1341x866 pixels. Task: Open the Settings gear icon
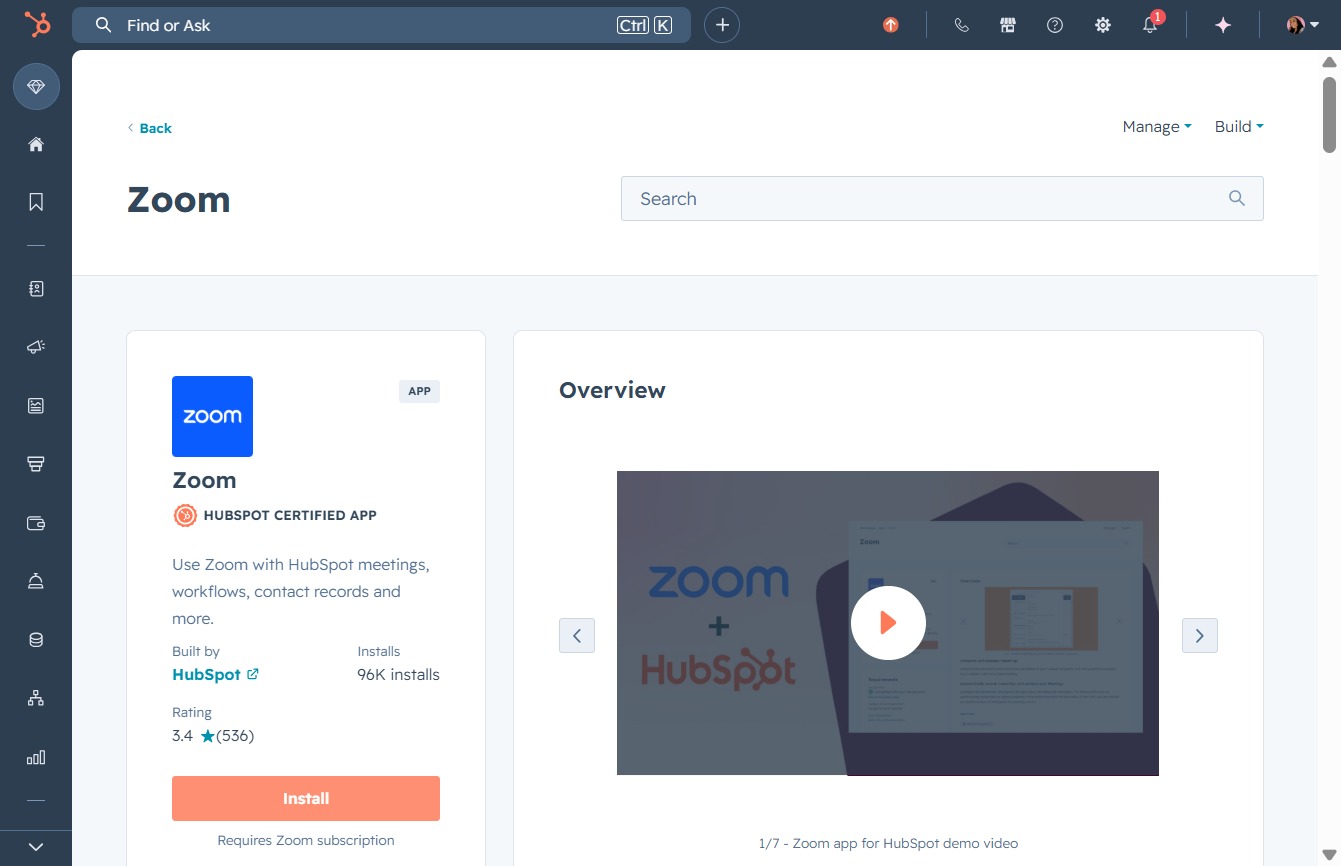pos(1103,25)
